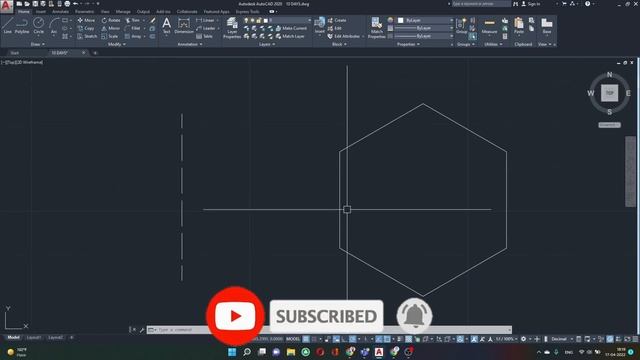The height and width of the screenshot is (360, 640).
Task: Toggle snap mode in status bar
Action: 314,339
